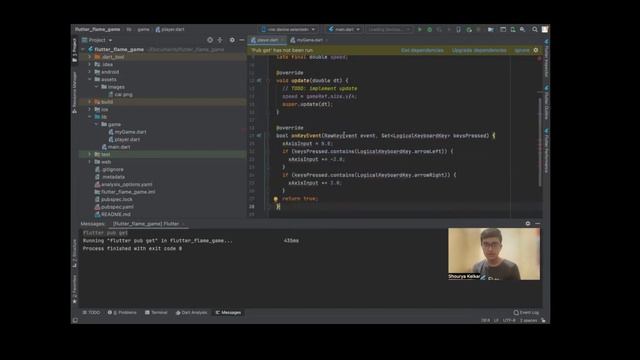Select pubspec.yaml in the project tree

tap(114, 207)
